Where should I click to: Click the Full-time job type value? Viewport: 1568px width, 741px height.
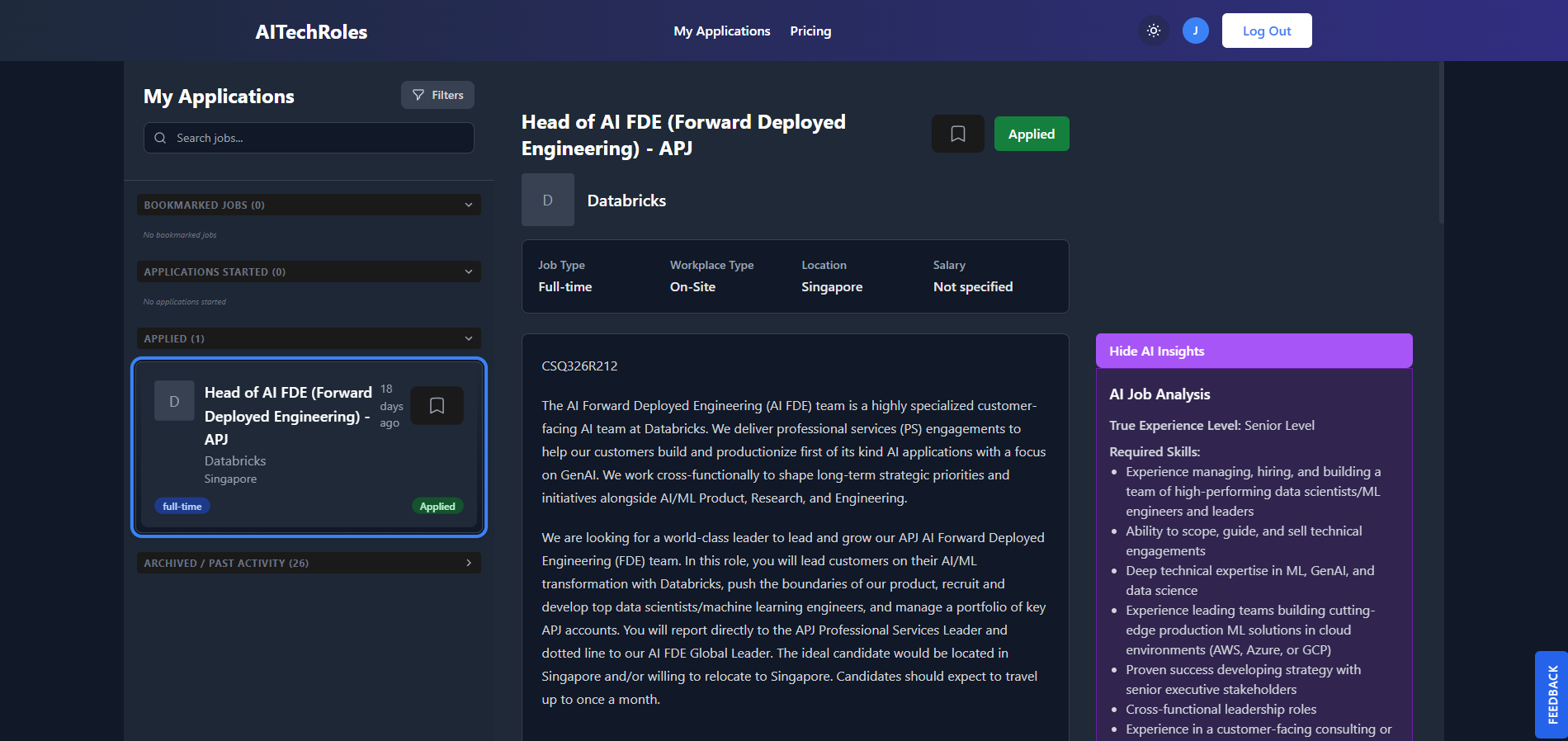(x=565, y=286)
